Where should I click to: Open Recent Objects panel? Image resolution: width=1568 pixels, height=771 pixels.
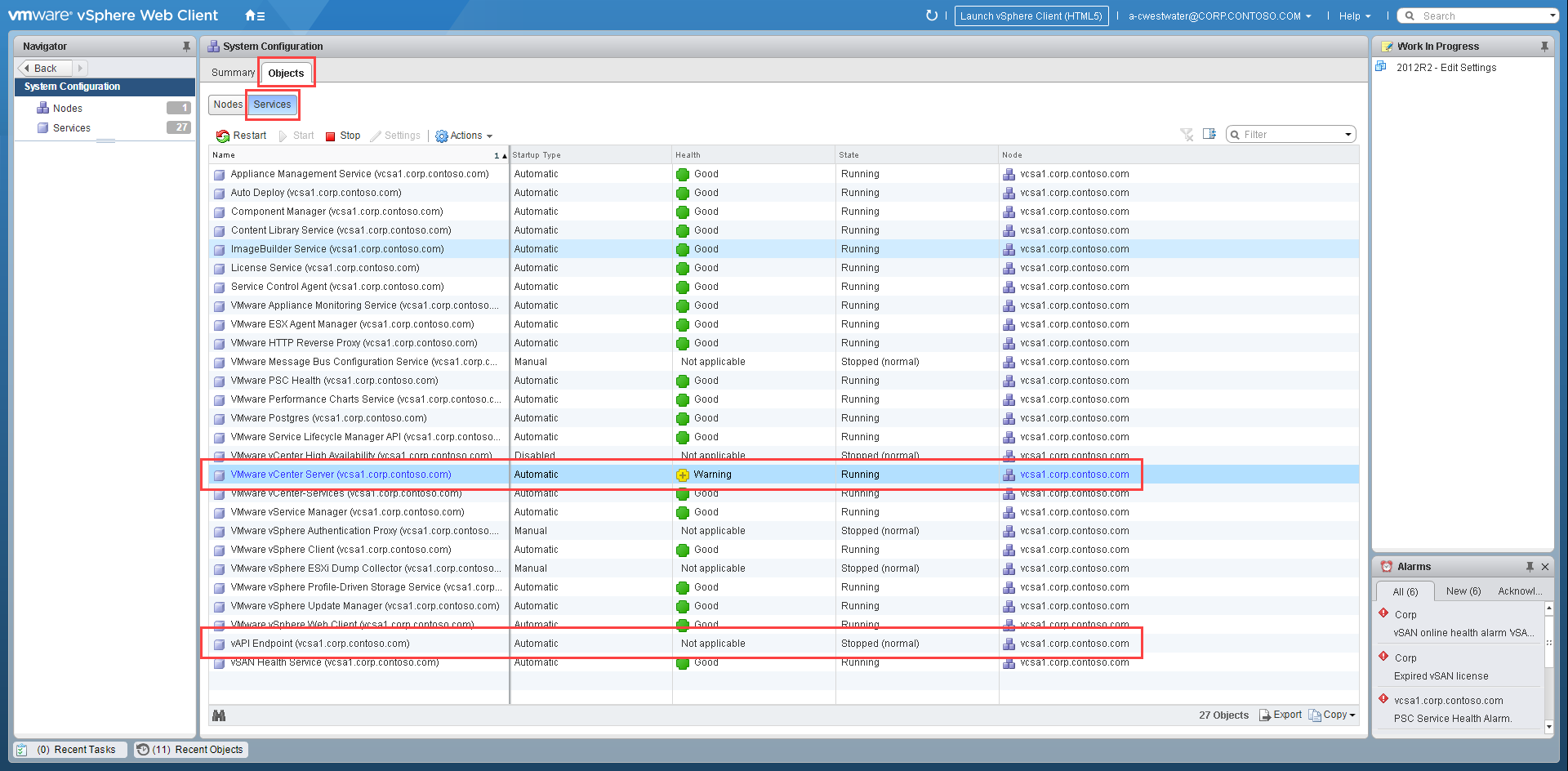[x=190, y=750]
